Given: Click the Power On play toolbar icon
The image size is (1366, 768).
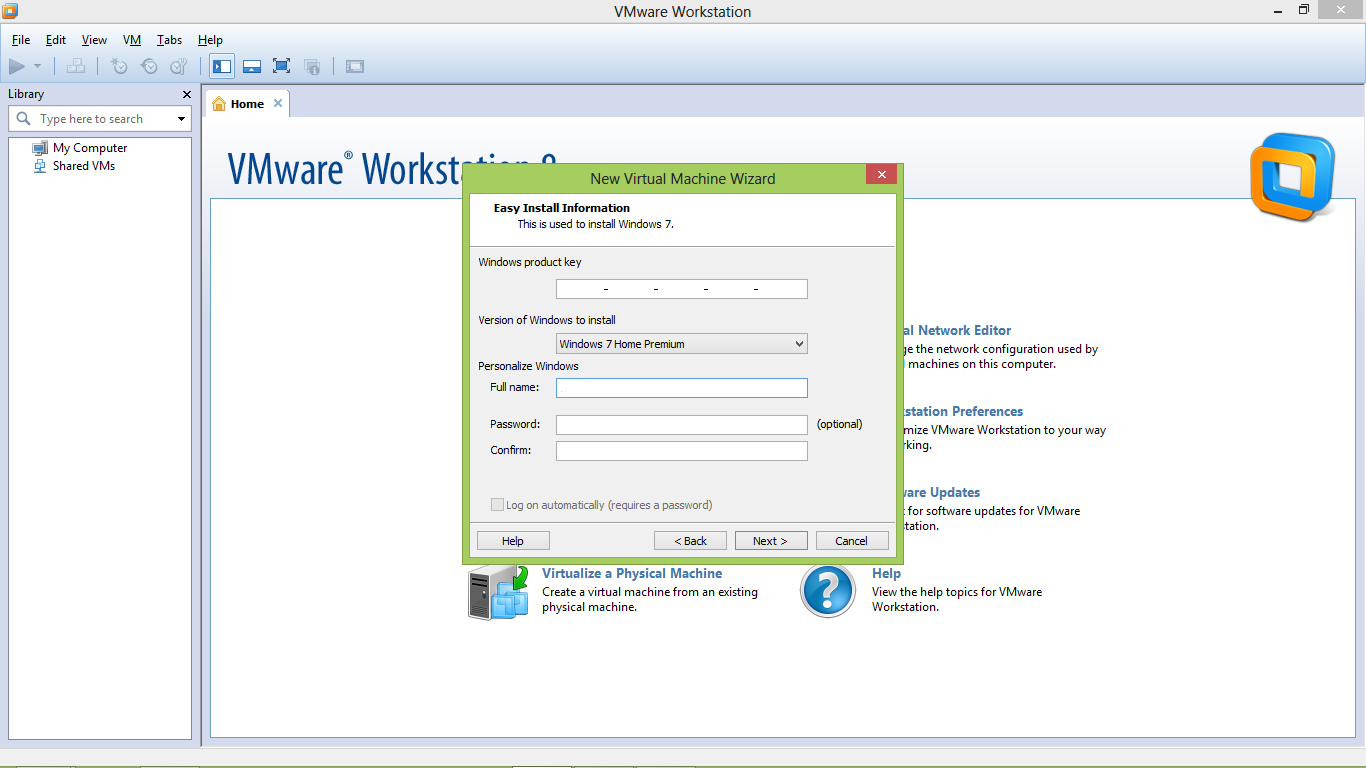Looking at the screenshot, I should click(17, 66).
